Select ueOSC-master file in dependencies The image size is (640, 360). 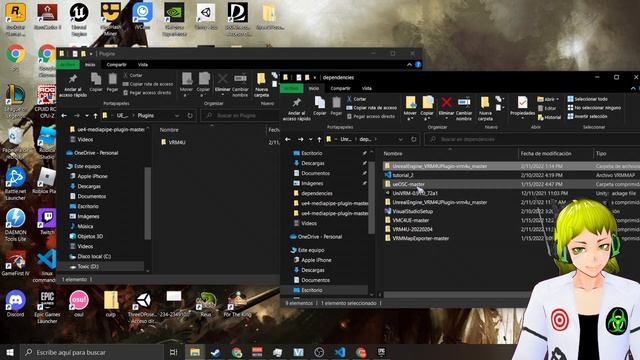coord(408,184)
